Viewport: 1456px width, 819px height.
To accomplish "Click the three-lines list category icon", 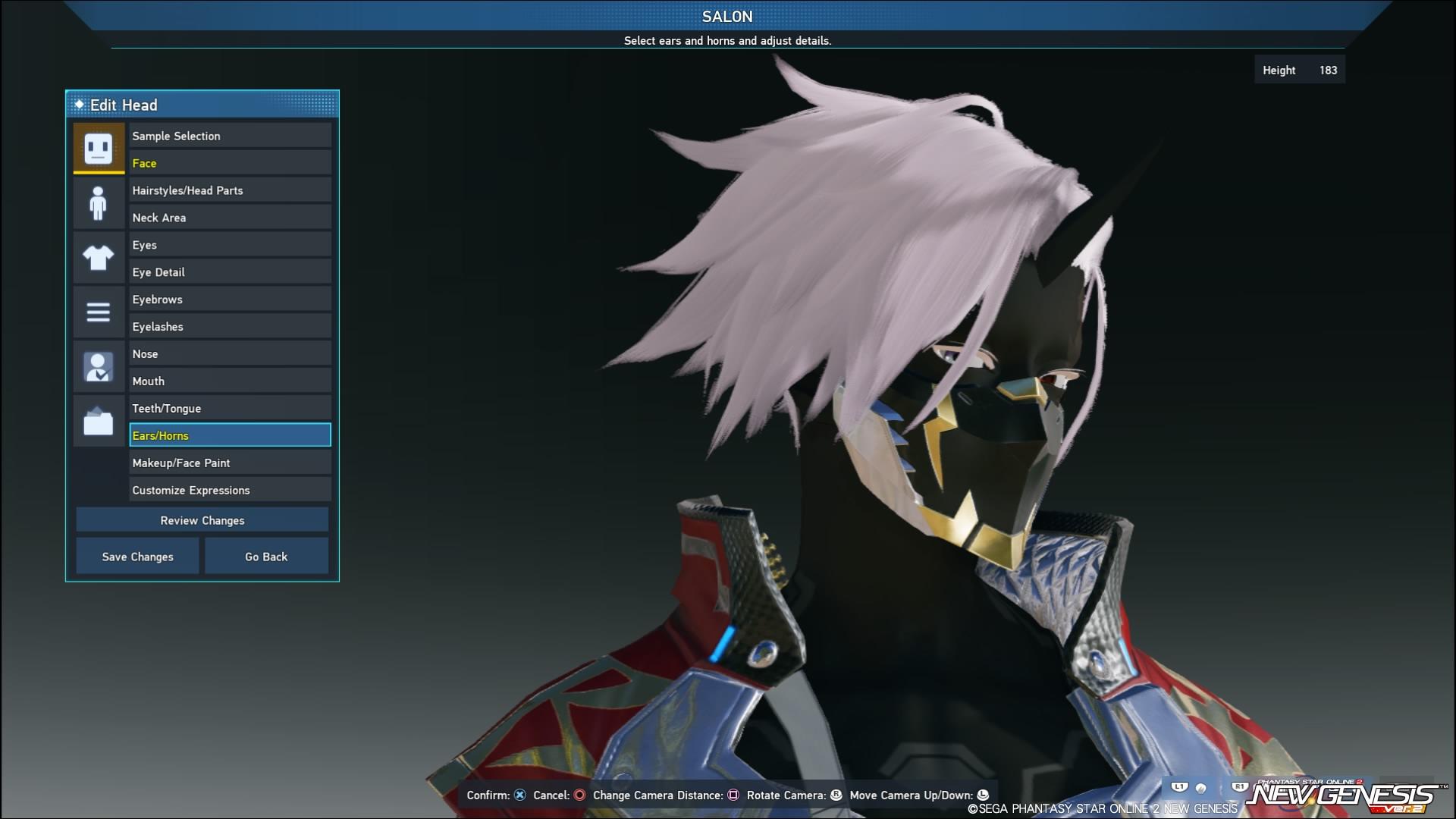I will tap(99, 312).
